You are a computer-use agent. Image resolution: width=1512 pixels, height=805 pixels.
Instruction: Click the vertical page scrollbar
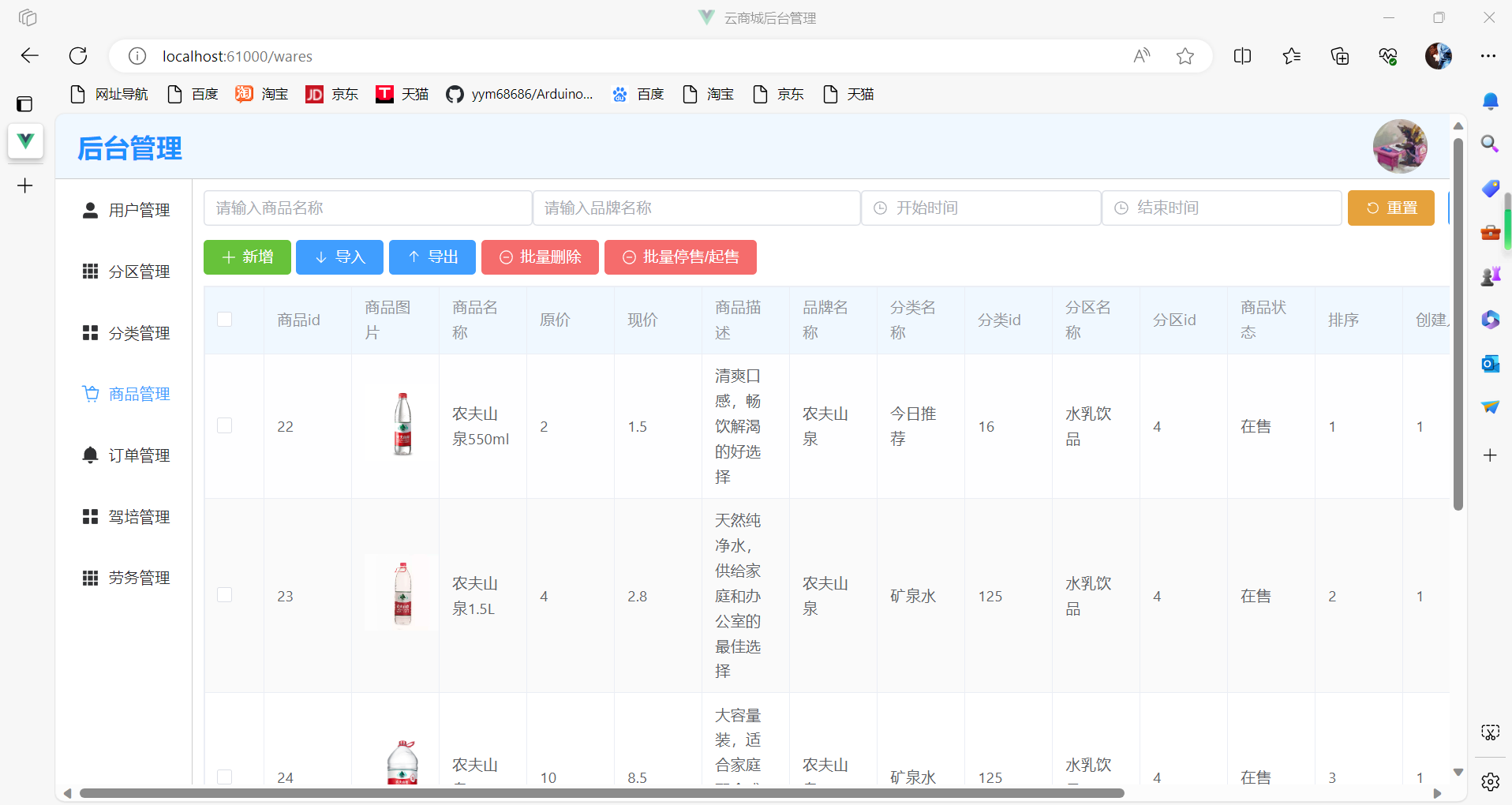pos(1458,324)
